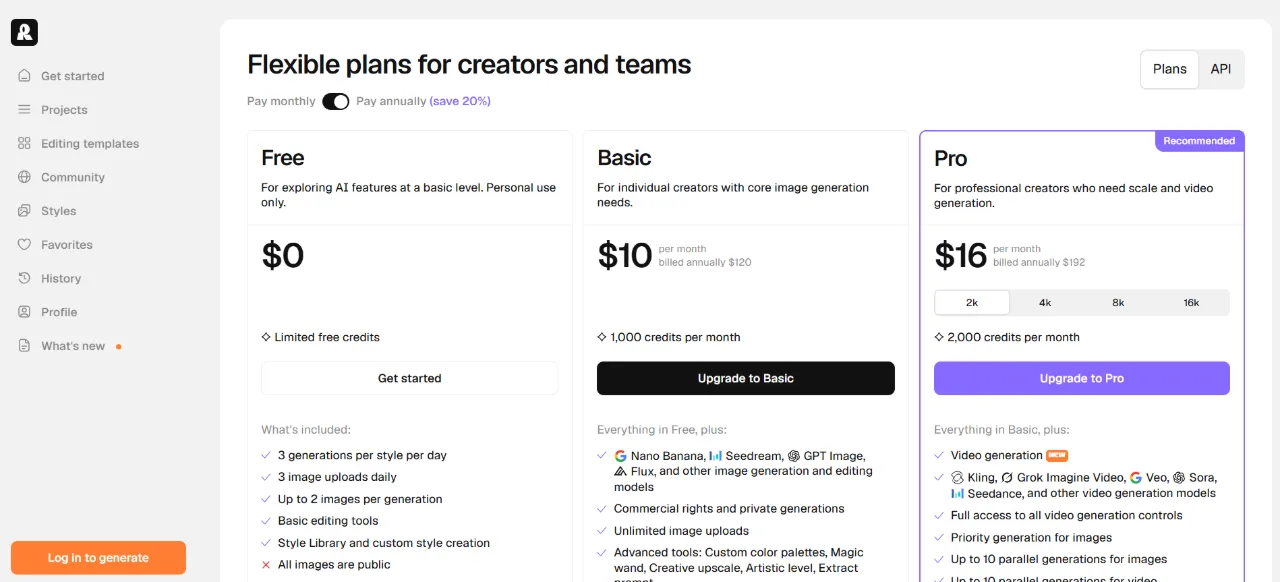Image resolution: width=1280 pixels, height=582 pixels.
Task: Toggle the monthly/annual billing switch
Action: click(336, 101)
